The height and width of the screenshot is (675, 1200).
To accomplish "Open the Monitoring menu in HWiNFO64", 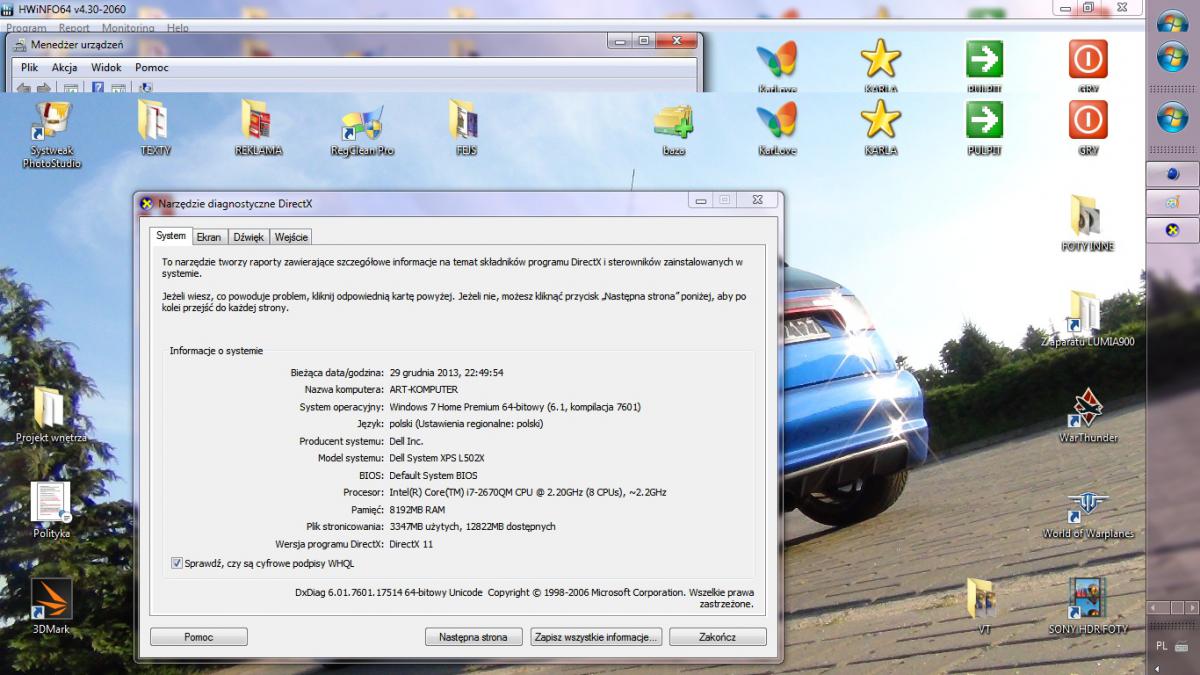I will [128, 28].
